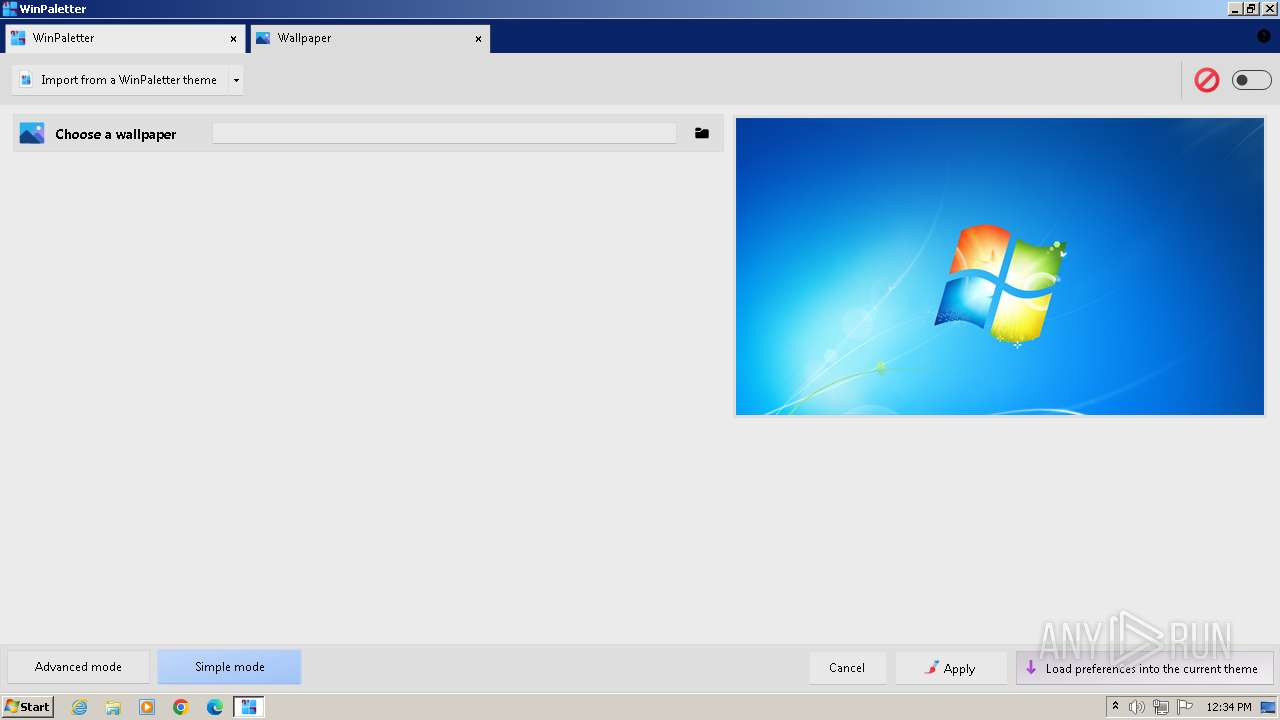The height and width of the screenshot is (720, 1280).
Task: Open the network tray icon
Action: tap(1161, 707)
